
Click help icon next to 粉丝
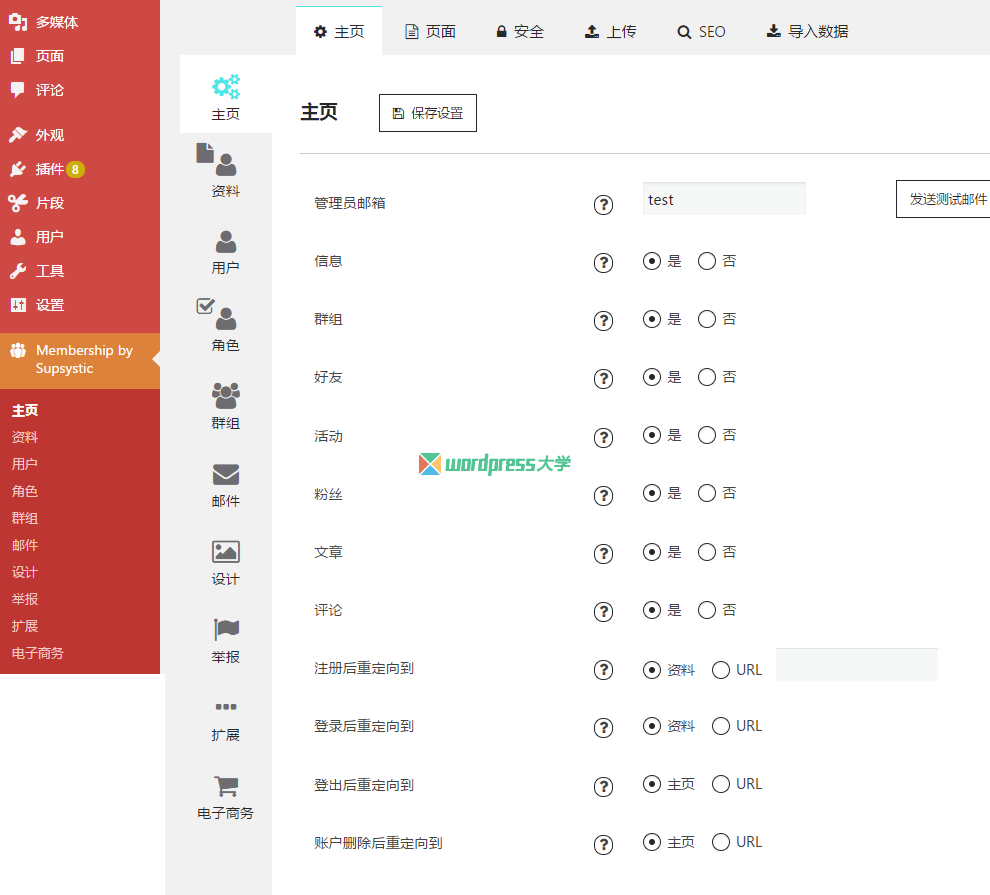point(603,495)
